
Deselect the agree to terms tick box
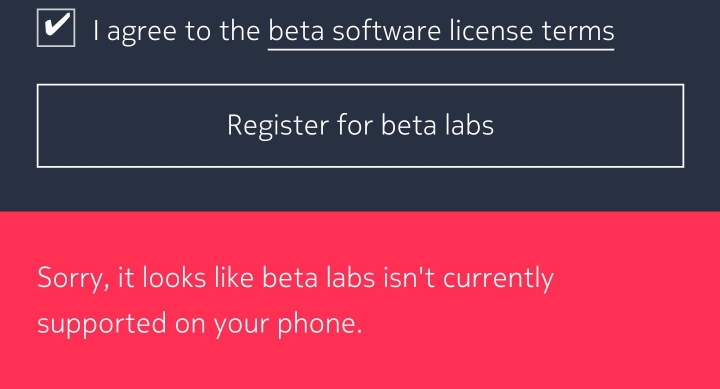click(56, 28)
